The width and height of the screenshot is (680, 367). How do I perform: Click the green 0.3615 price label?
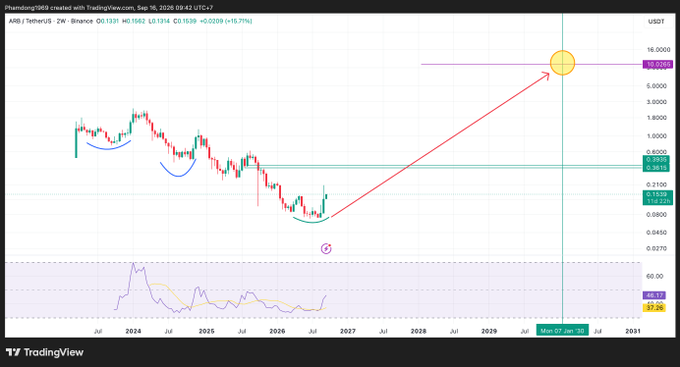click(x=657, y=167)
